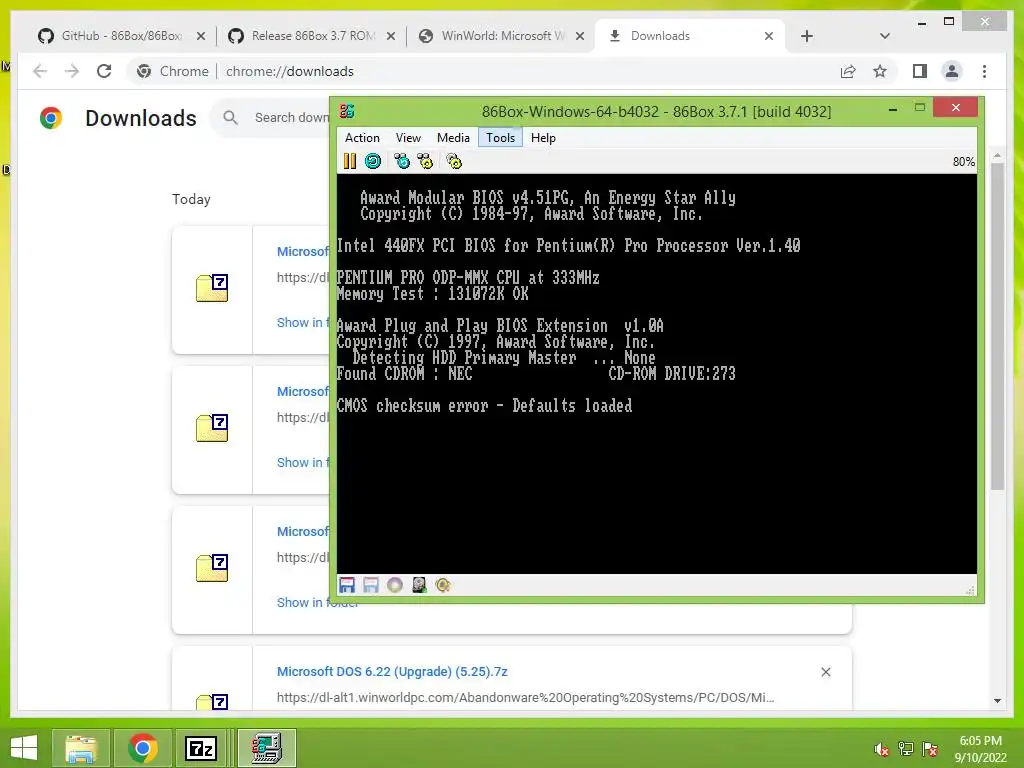Click the Chrome site info chip in address bar
Screen dimensions: 1024x768
173,71
